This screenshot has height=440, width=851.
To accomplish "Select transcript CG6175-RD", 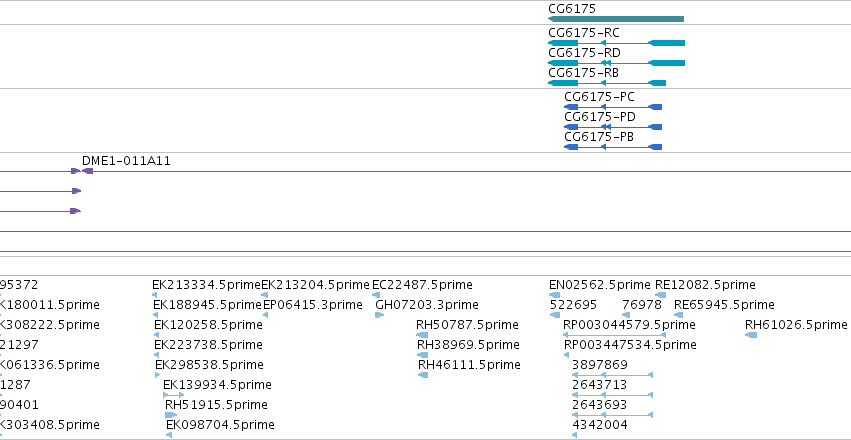I will pos(617,63).
